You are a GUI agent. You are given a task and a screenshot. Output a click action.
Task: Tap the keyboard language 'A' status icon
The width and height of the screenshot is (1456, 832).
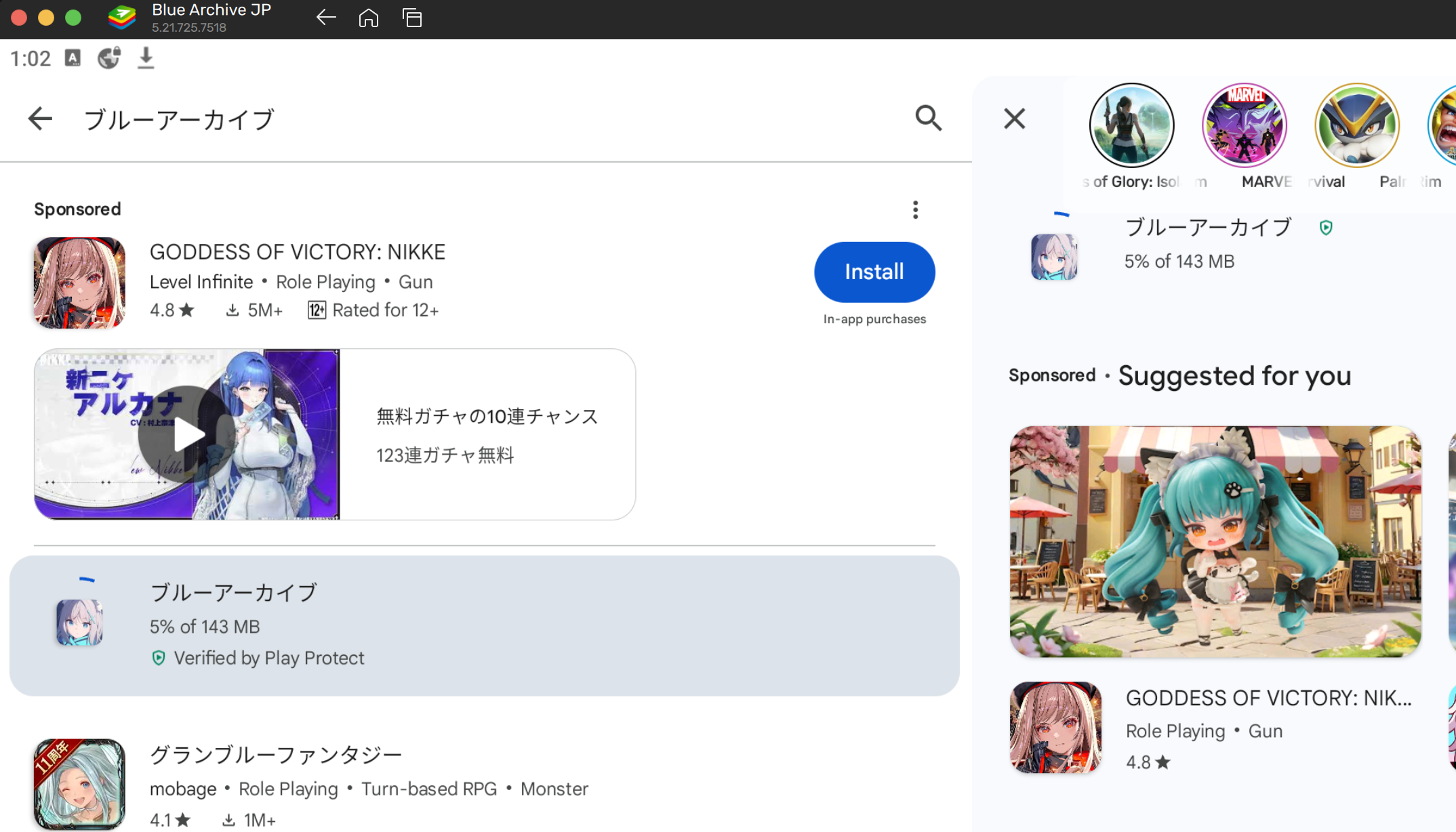click(x=73, y=58)
